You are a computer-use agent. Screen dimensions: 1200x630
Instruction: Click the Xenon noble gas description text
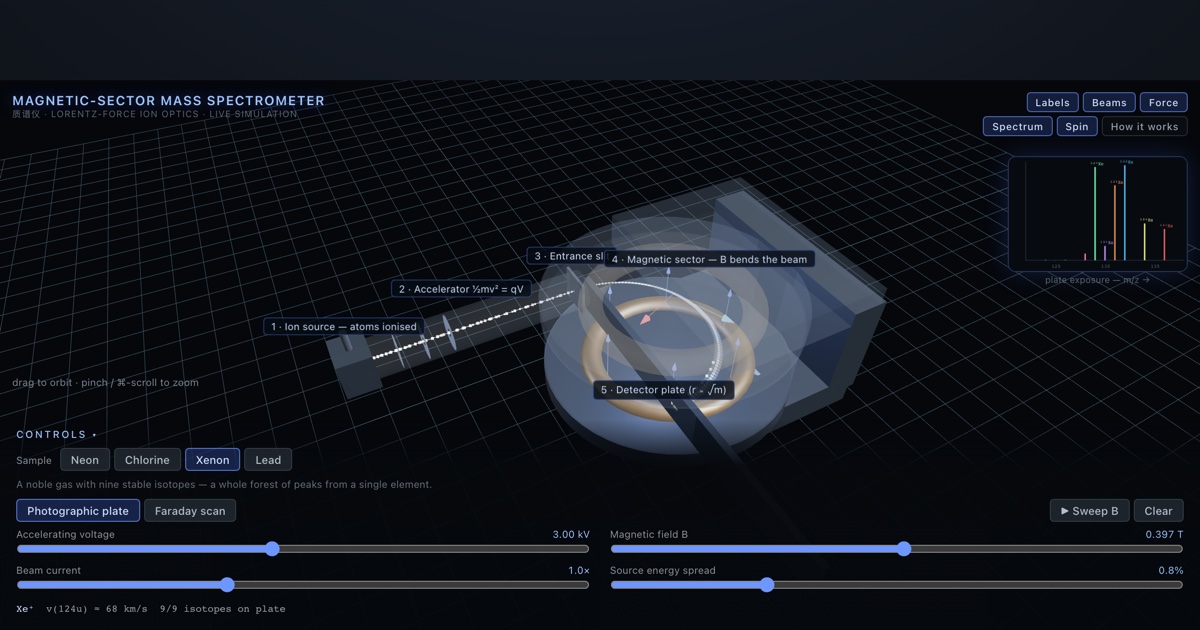click(x=224, y=485)
